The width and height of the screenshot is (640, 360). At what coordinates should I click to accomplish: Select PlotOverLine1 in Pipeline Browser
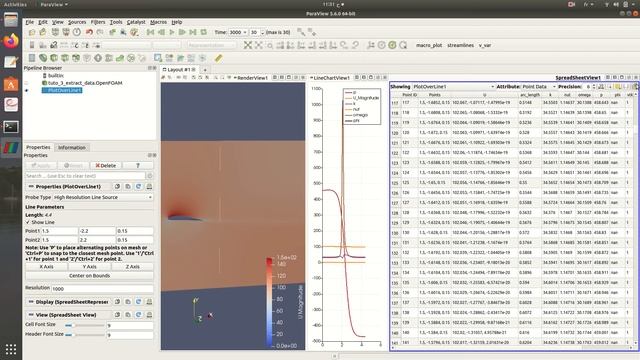click(64, 90)
